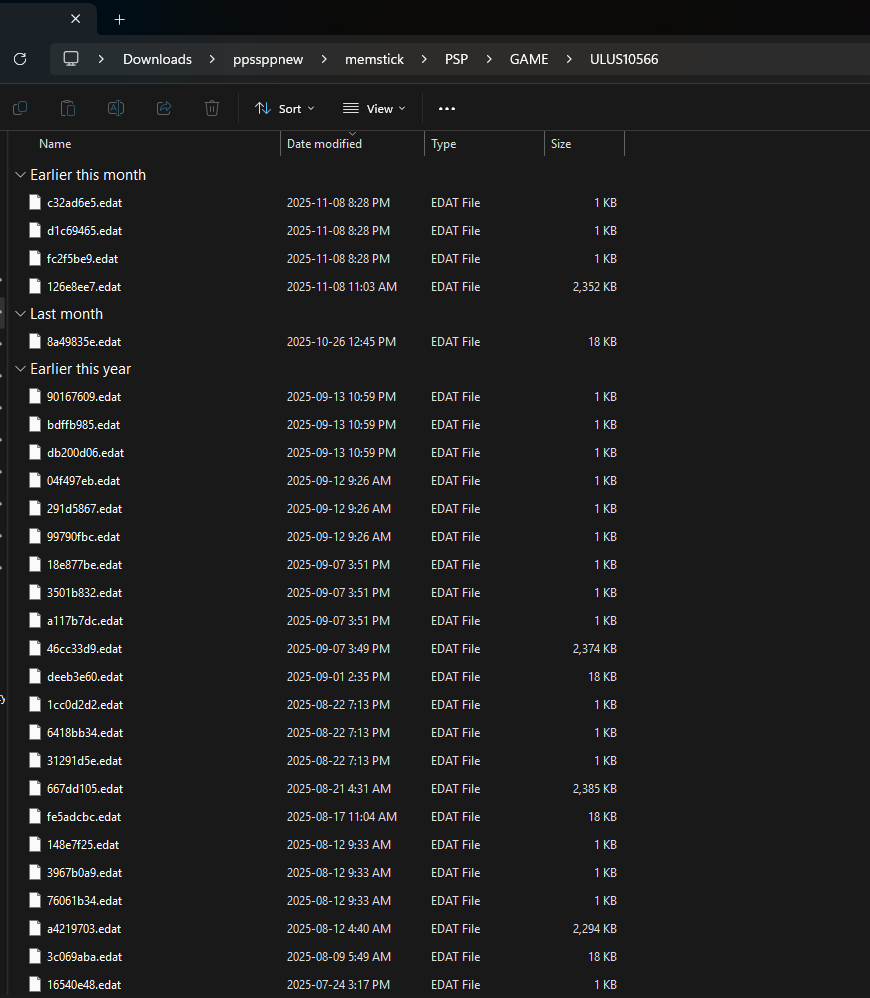Go to PSP folder in address bar
Image resolution: width=870 pixels, height=998 pixels.
tap(456, 59)
